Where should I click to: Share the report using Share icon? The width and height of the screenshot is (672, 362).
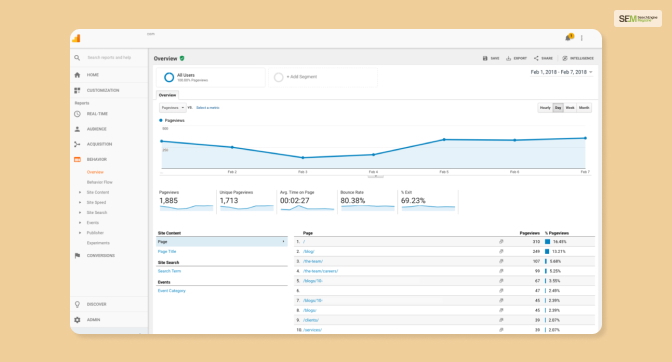click(536, 58)
